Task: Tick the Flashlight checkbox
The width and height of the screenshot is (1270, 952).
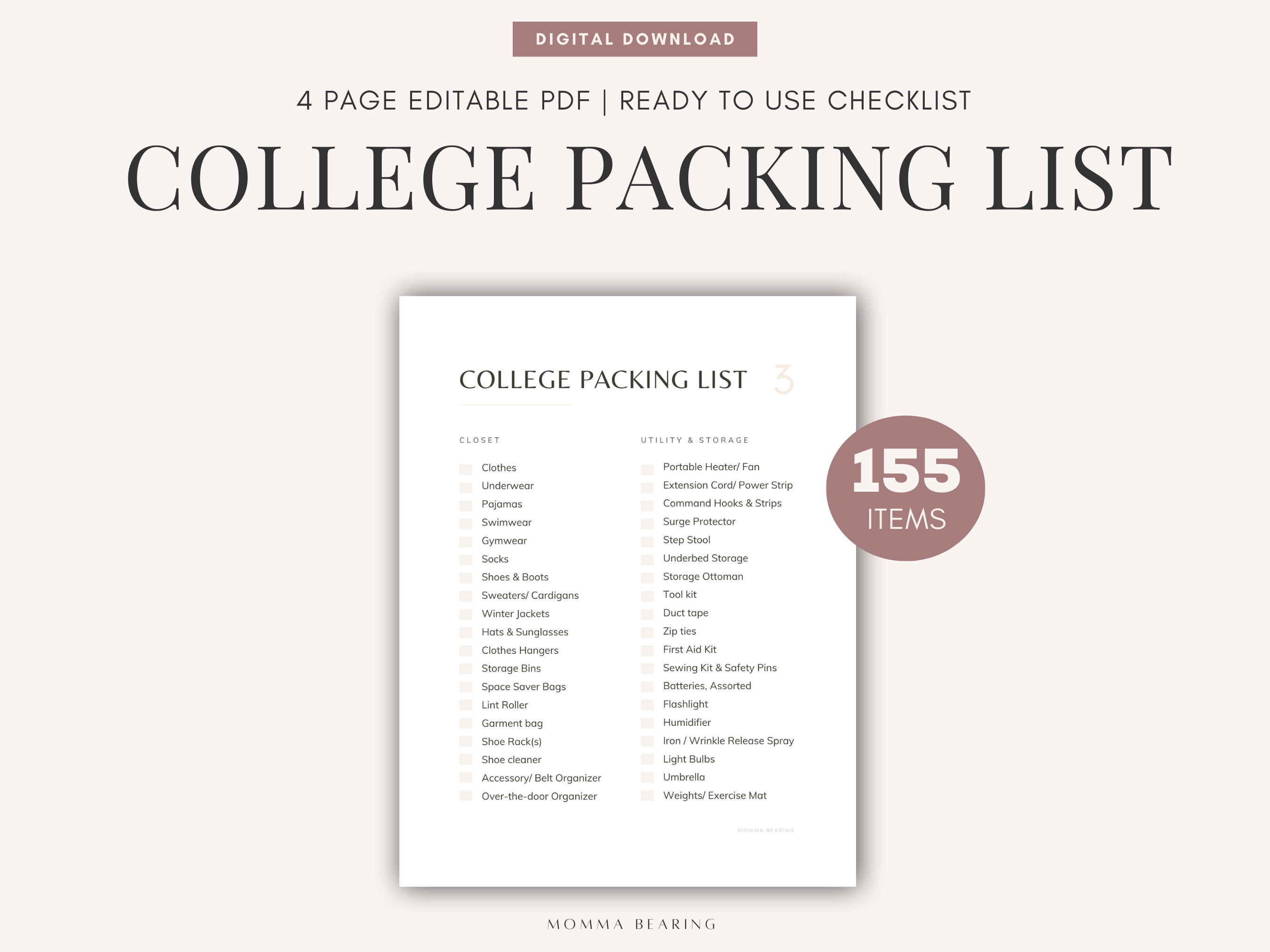Action: tap(647, 705)
